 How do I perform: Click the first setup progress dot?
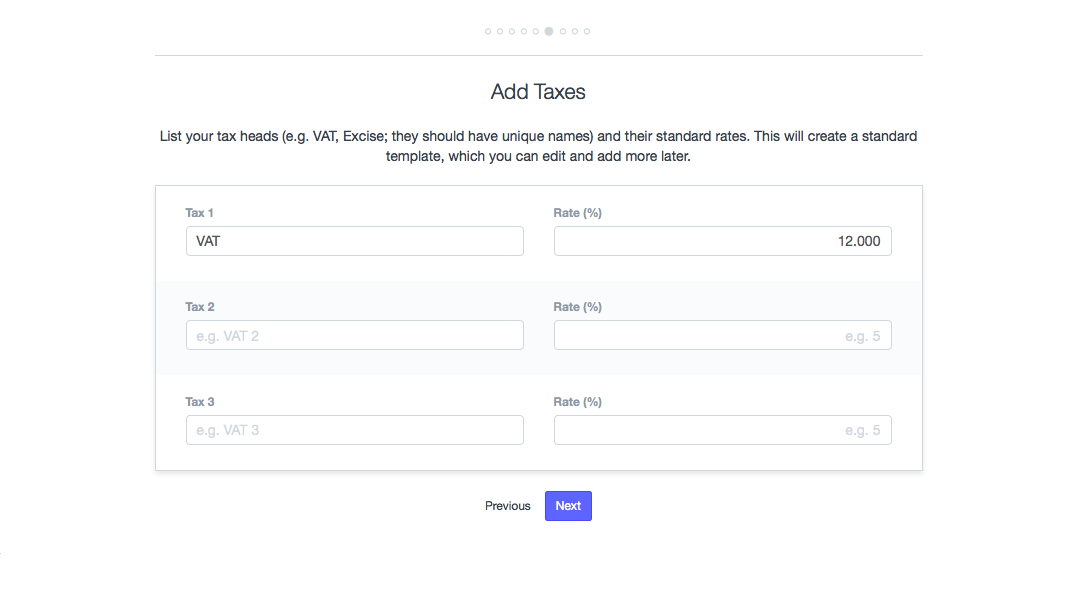[x=488, y=32]
